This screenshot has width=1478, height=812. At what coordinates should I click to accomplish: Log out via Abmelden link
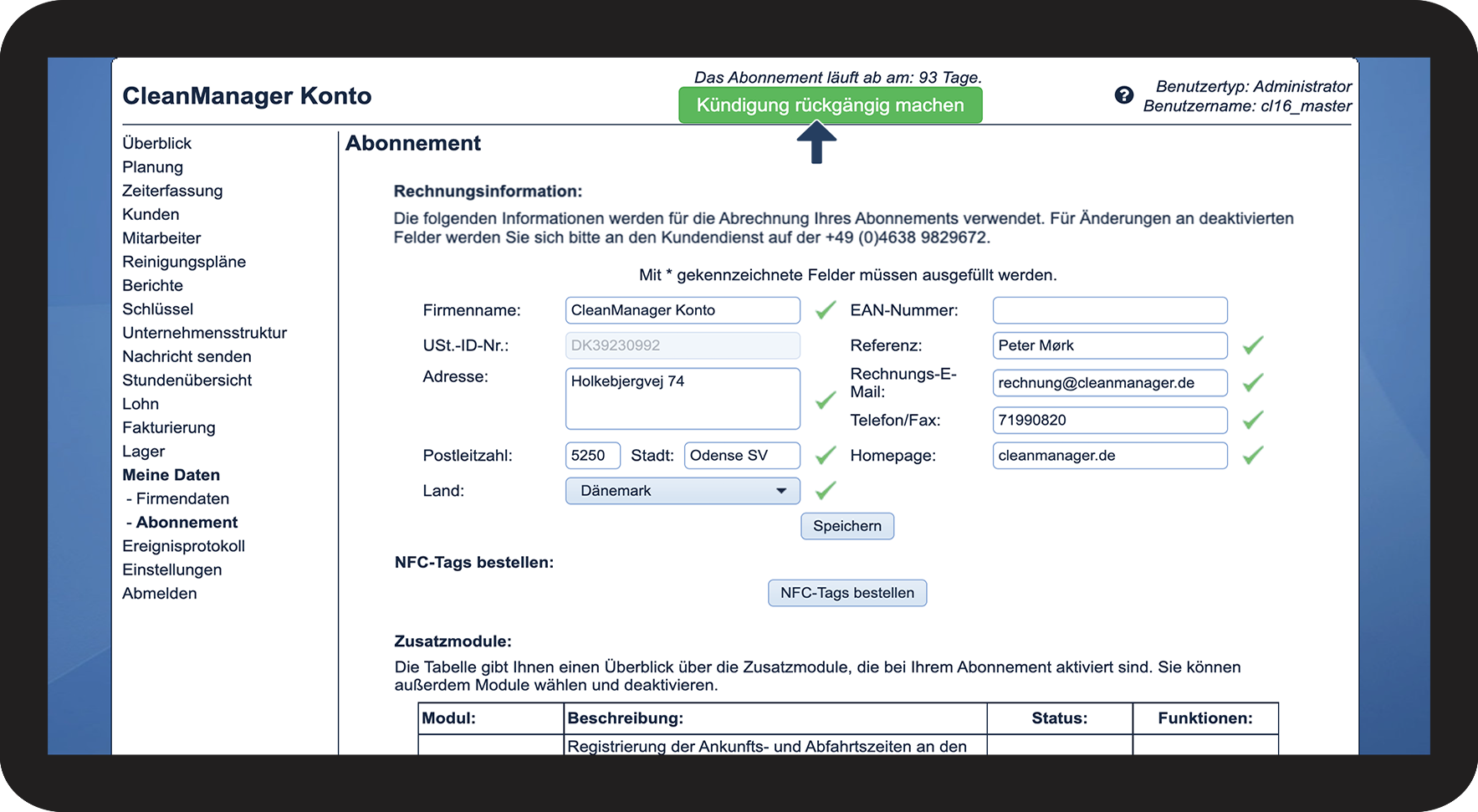tap(160, 594)
